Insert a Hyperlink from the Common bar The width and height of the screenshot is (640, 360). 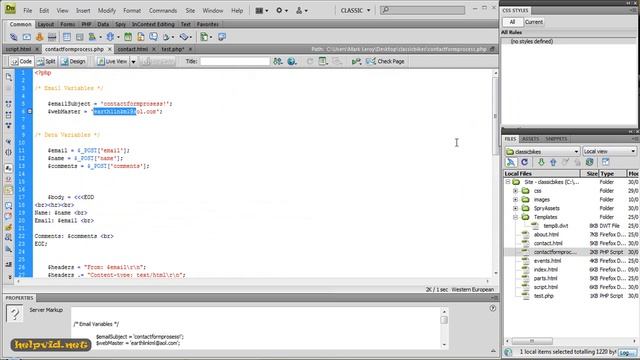pos(13,37)
